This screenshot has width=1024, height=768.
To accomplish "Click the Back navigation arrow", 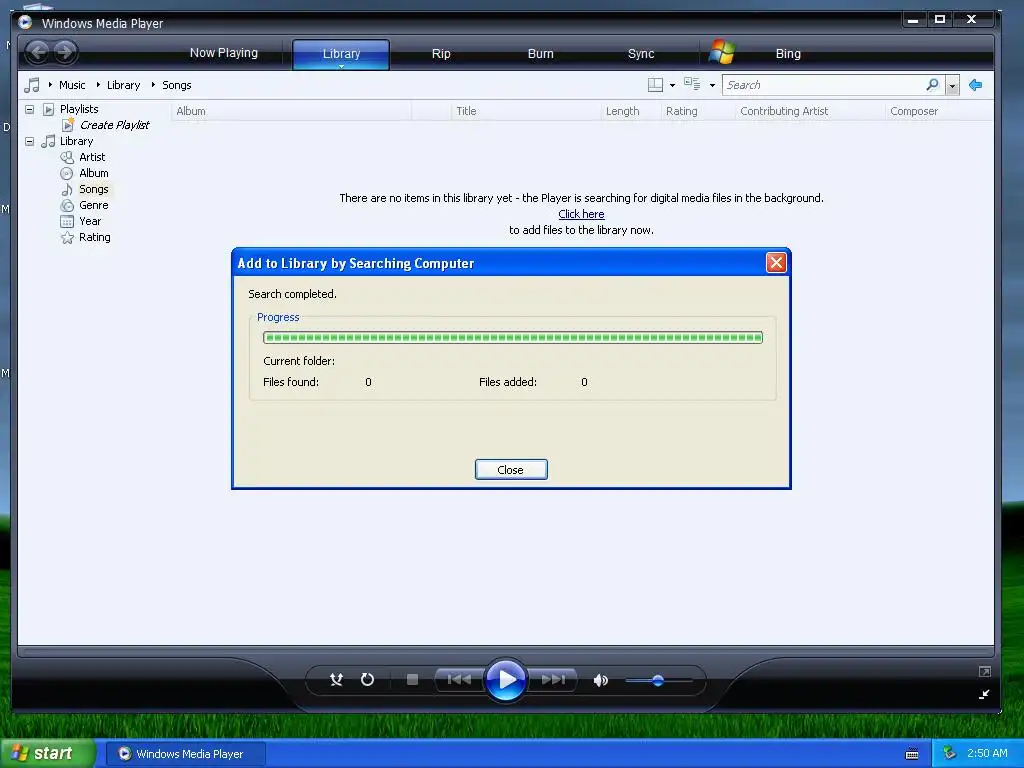I will click(38, 52).
